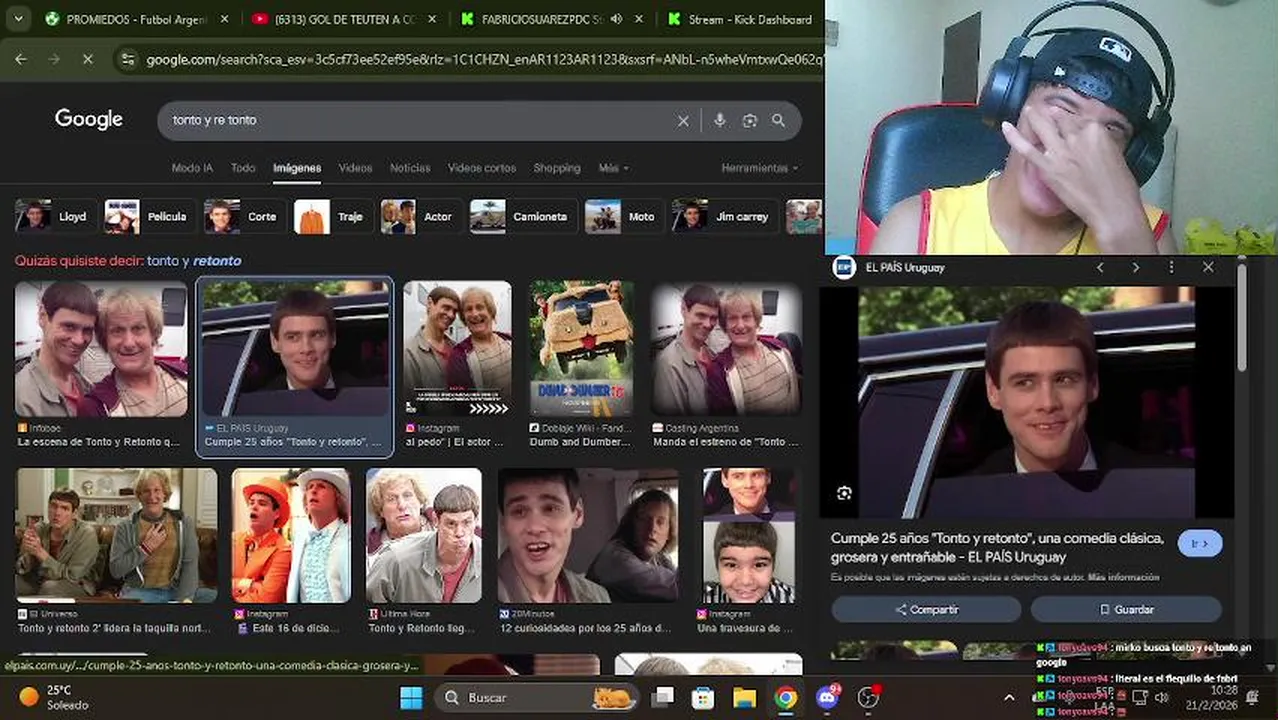Open three-dot menu in preview panel

[x=1171, y=267]
